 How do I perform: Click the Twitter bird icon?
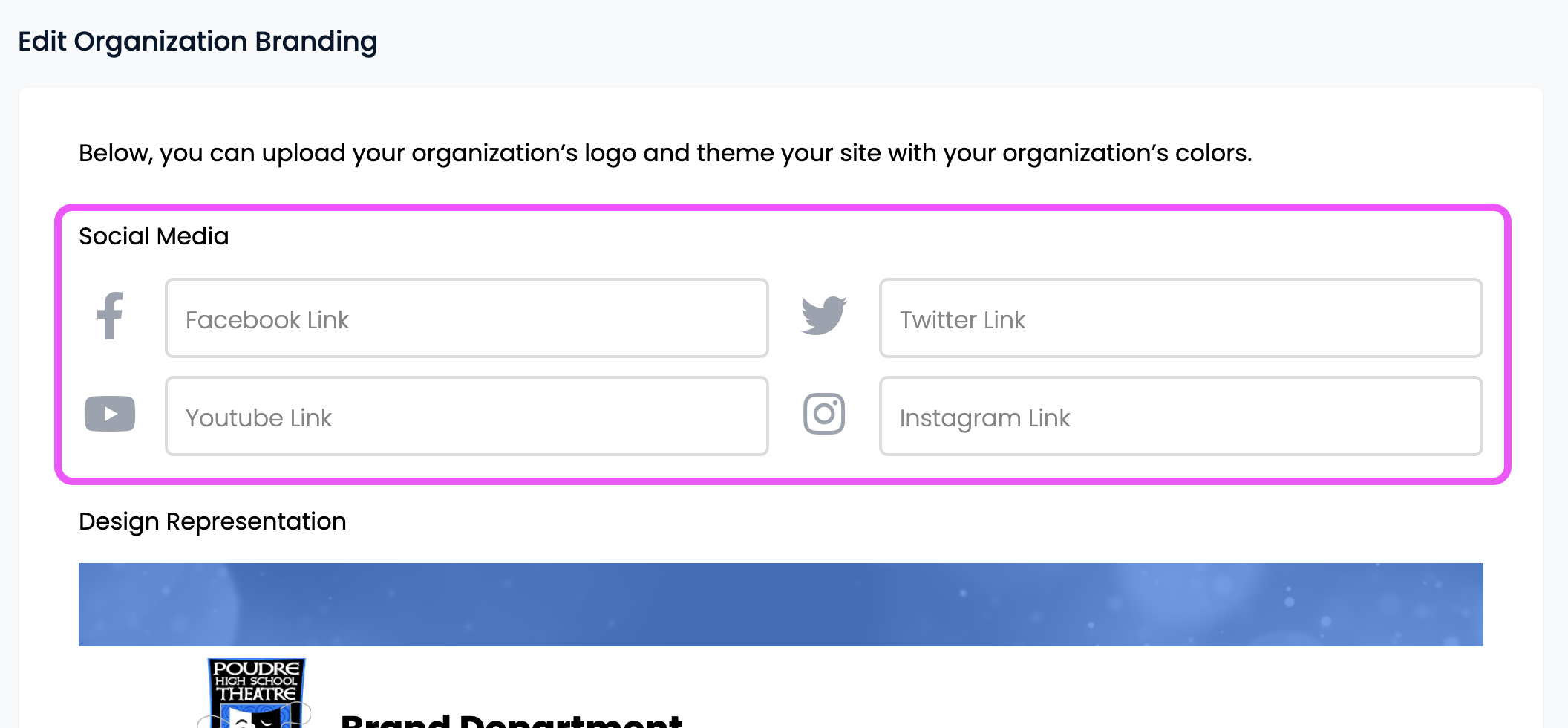click(824, 316)
